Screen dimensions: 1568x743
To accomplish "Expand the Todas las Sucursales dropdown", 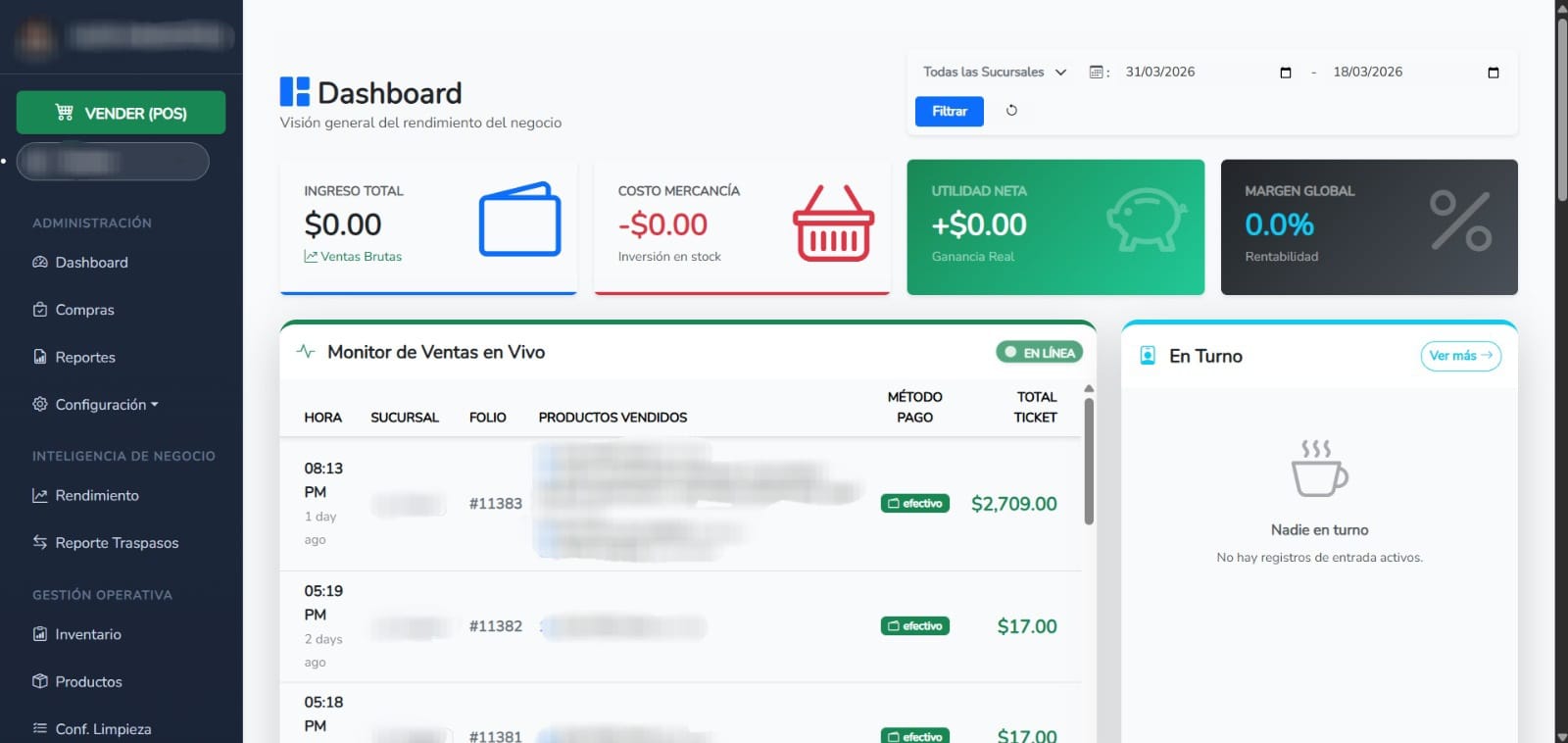I will coord(995,73).
